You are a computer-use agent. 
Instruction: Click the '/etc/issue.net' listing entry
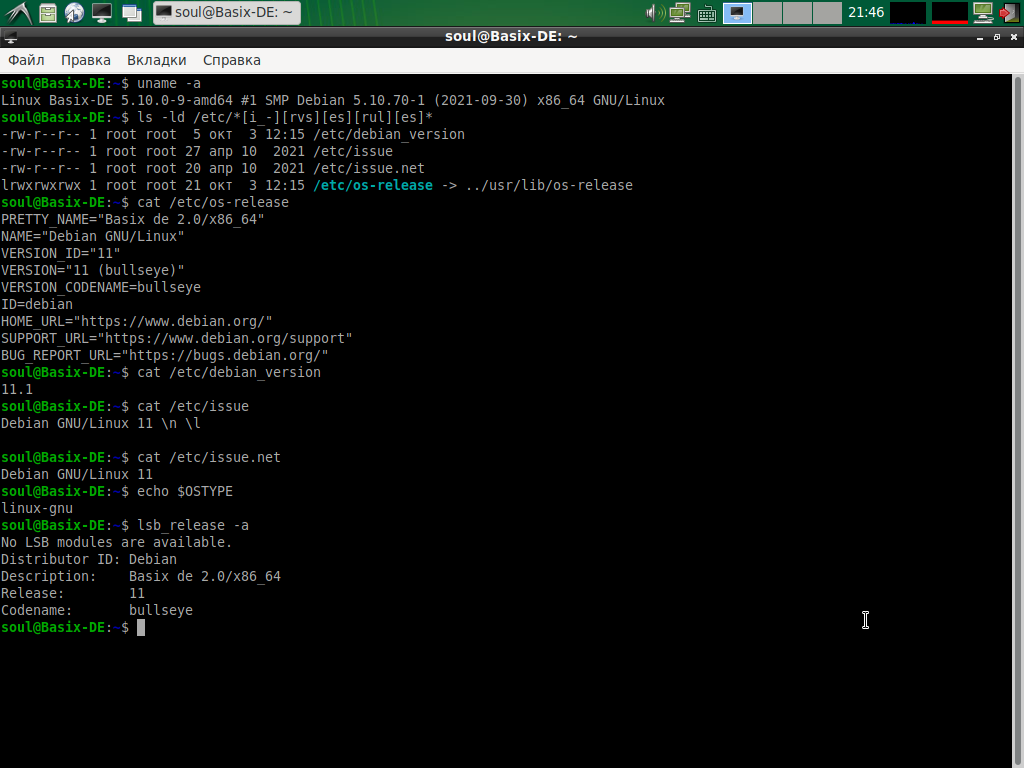click(369, 168)
